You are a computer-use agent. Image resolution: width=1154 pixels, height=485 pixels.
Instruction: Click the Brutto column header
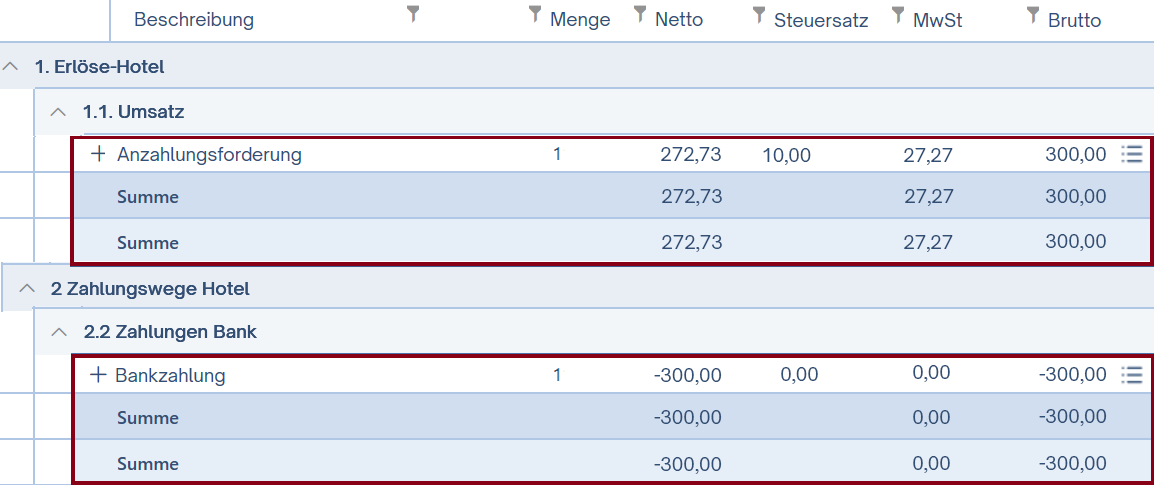[x=1074, y=20]
